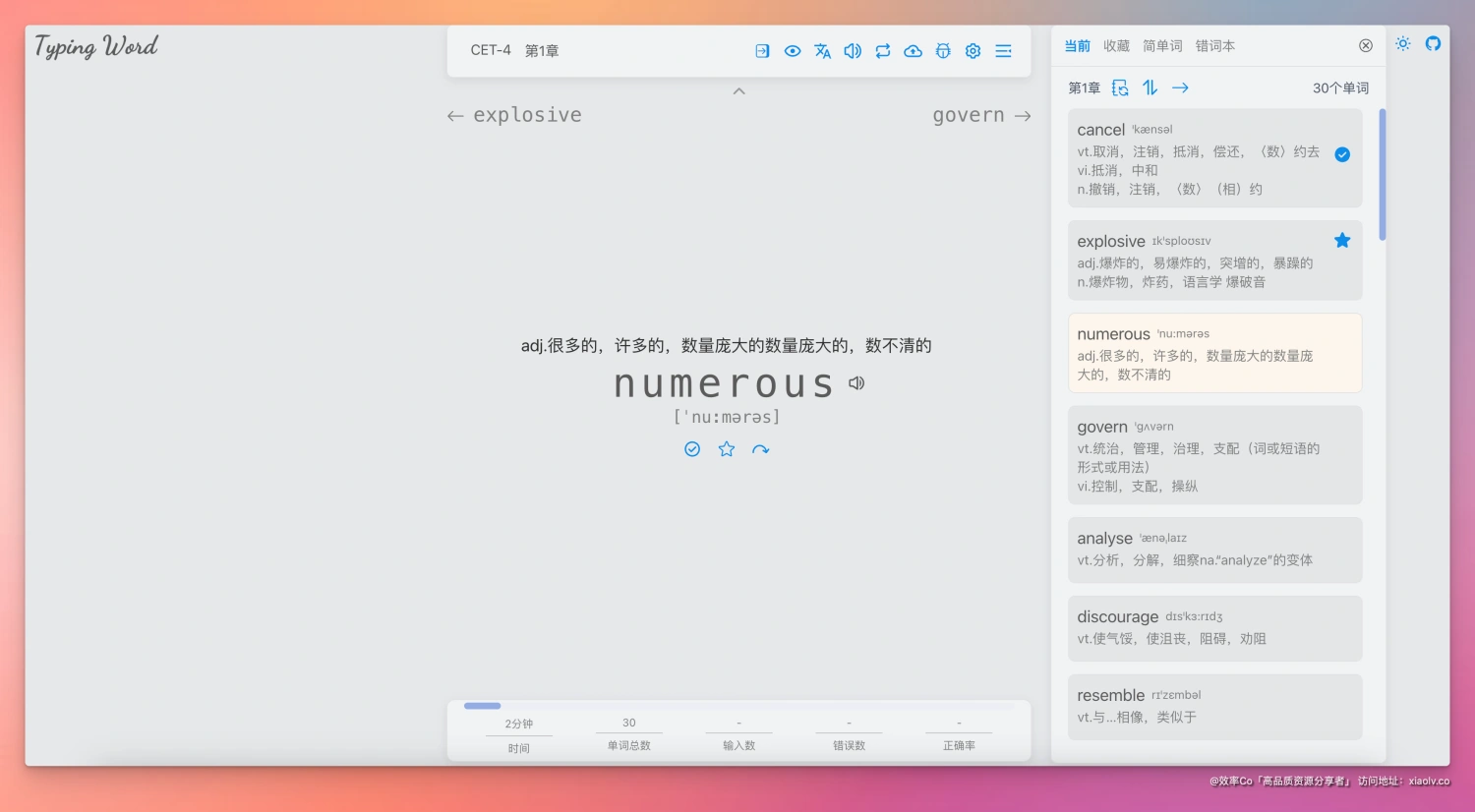Click the chapter reload icon next to 第1章

tap(1120, 88)
